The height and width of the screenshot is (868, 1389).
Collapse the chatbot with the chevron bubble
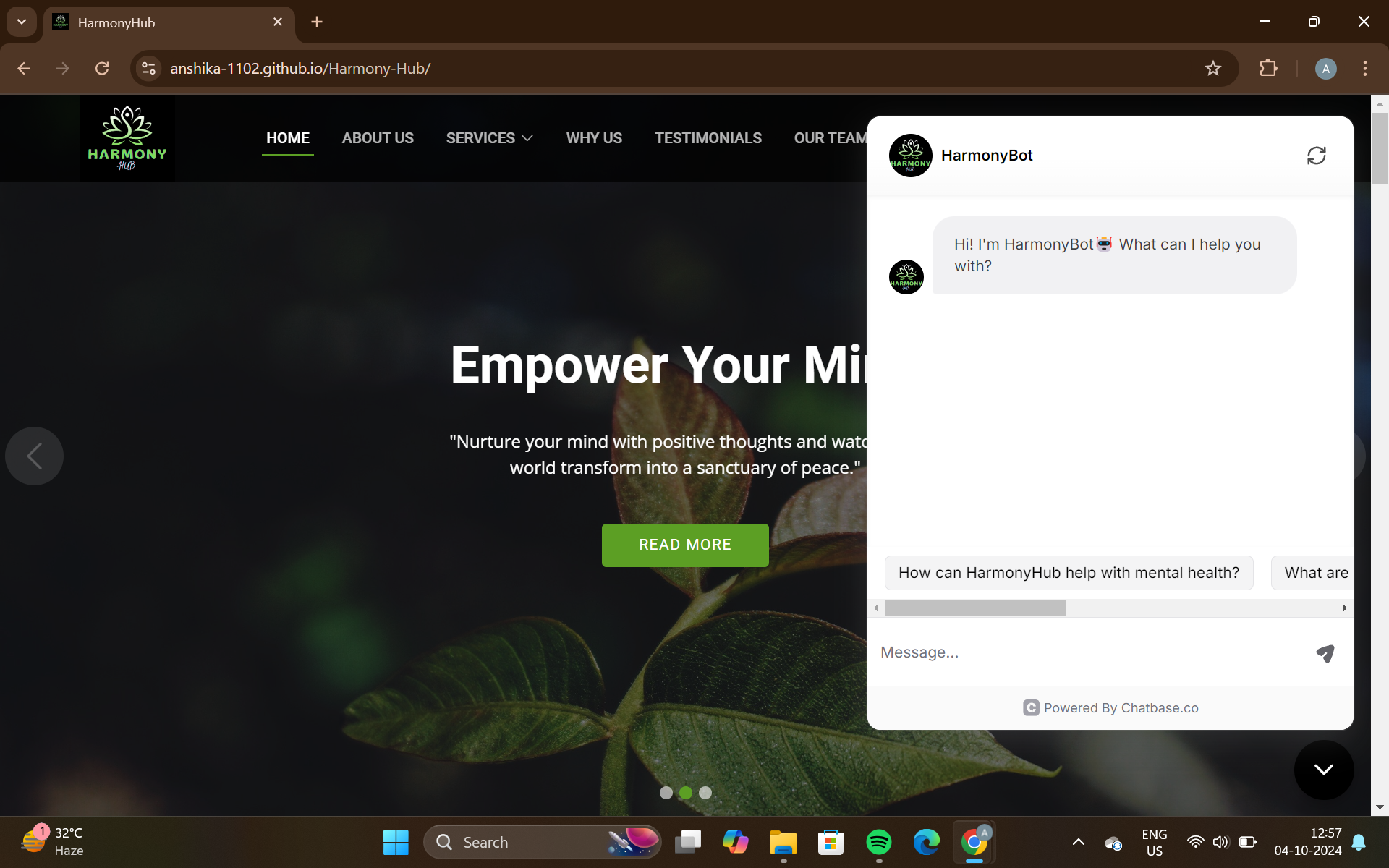(1323, 770)
